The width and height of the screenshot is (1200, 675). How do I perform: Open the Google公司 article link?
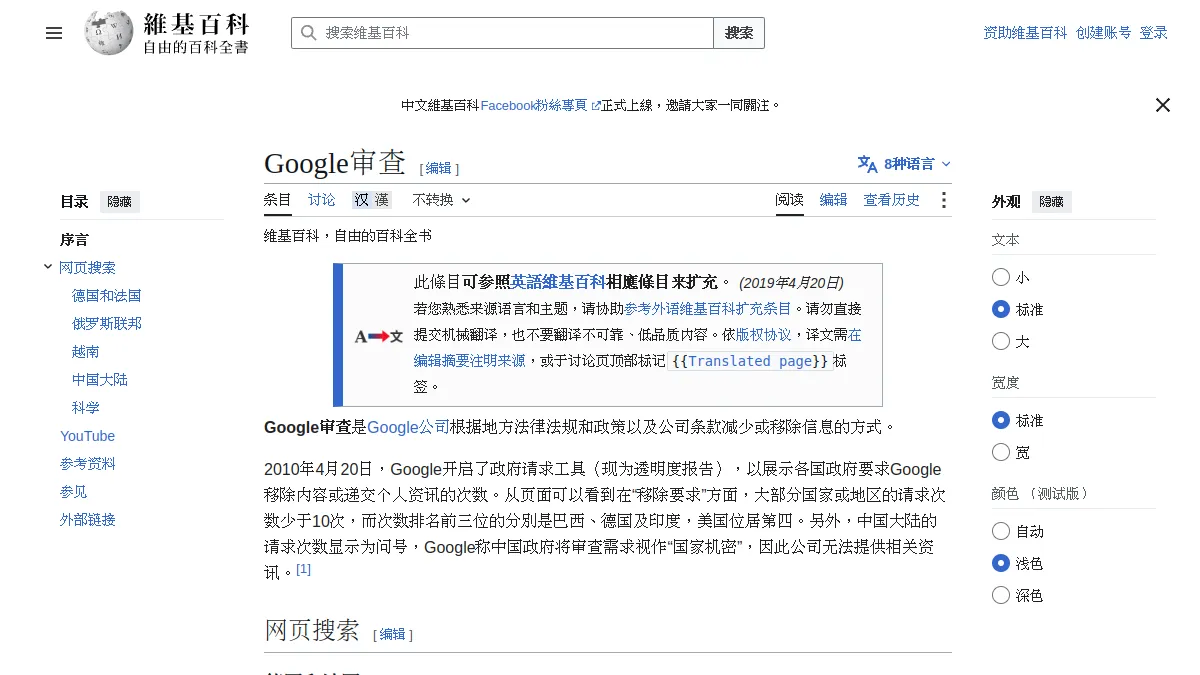click(x=408, y=427)
